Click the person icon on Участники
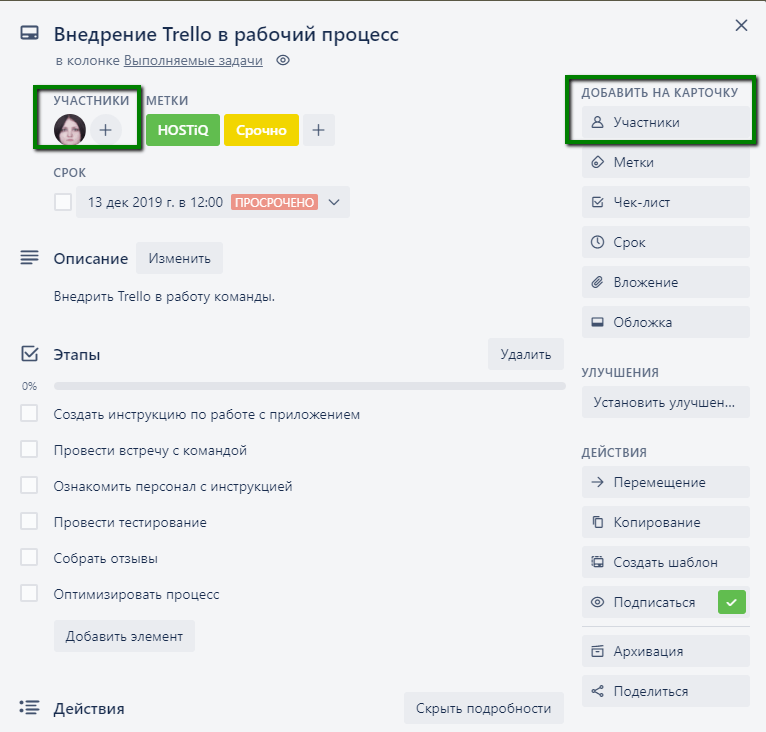 click(x=597, y=122)
